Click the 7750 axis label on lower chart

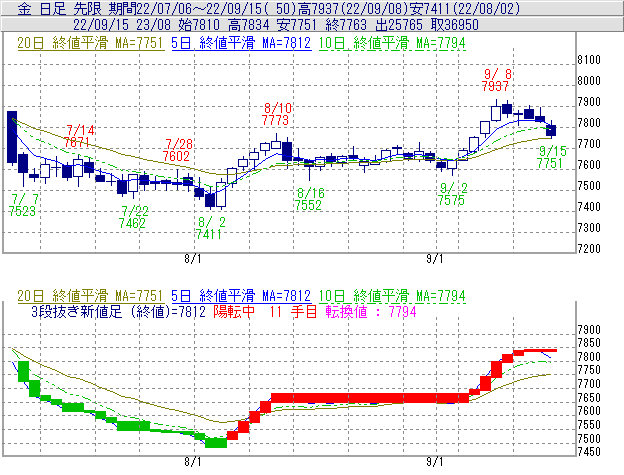coord(589,370)
